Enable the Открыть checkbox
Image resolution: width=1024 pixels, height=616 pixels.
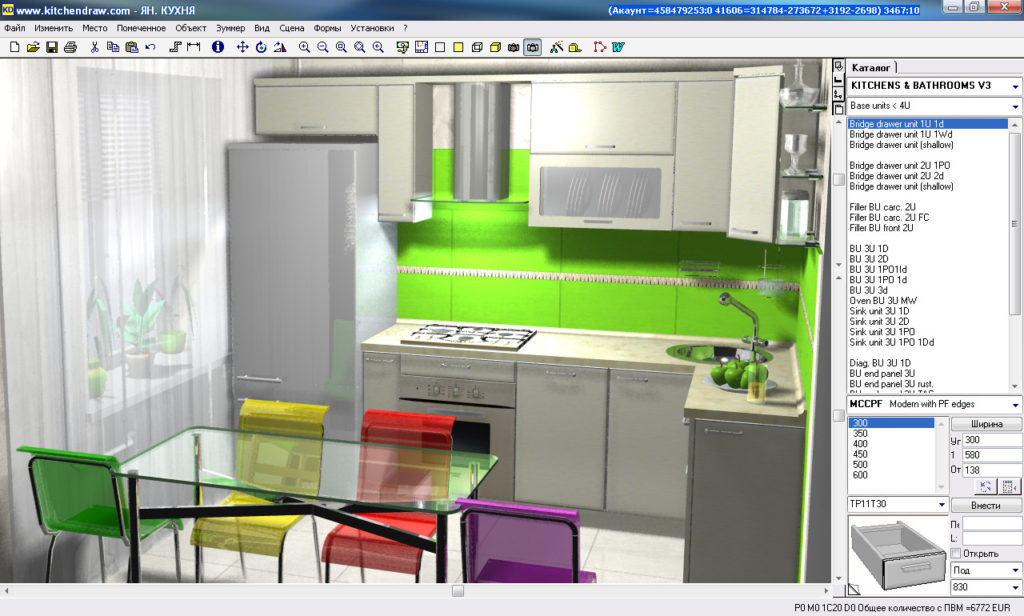click(x=956, y=553)
